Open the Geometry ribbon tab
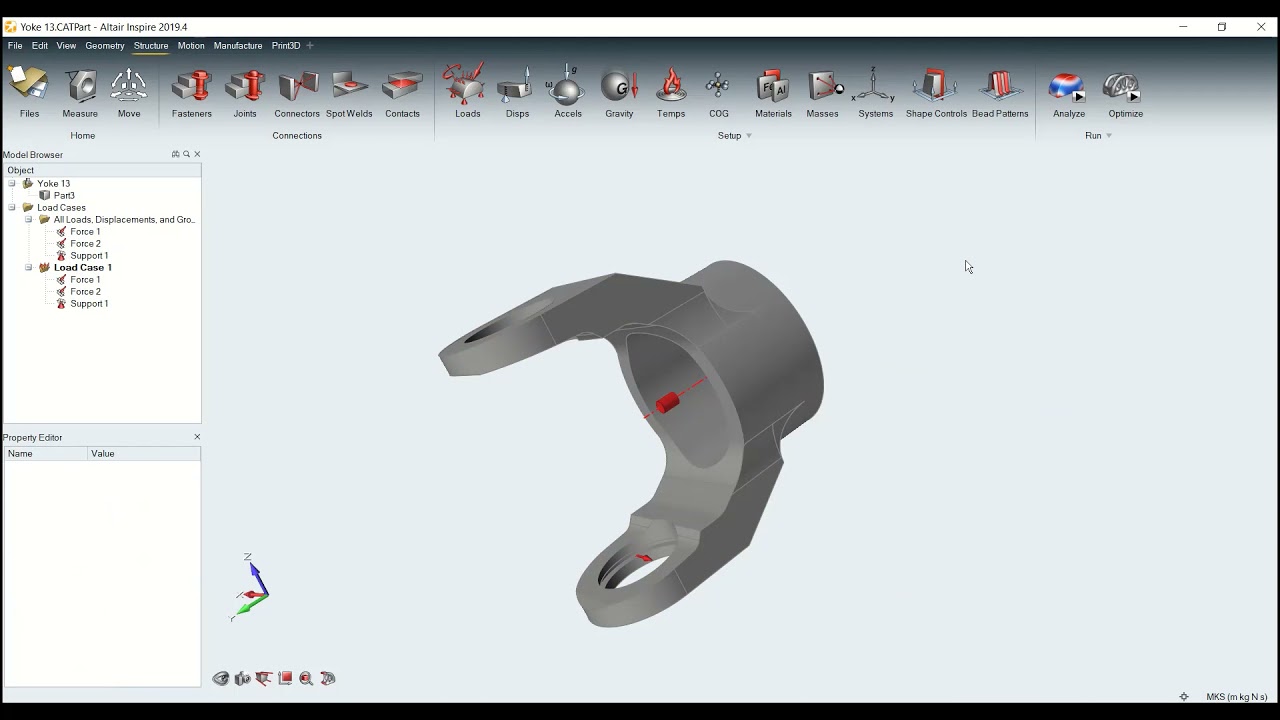This screenshot has width=1280, height=720. click(105, 46)
